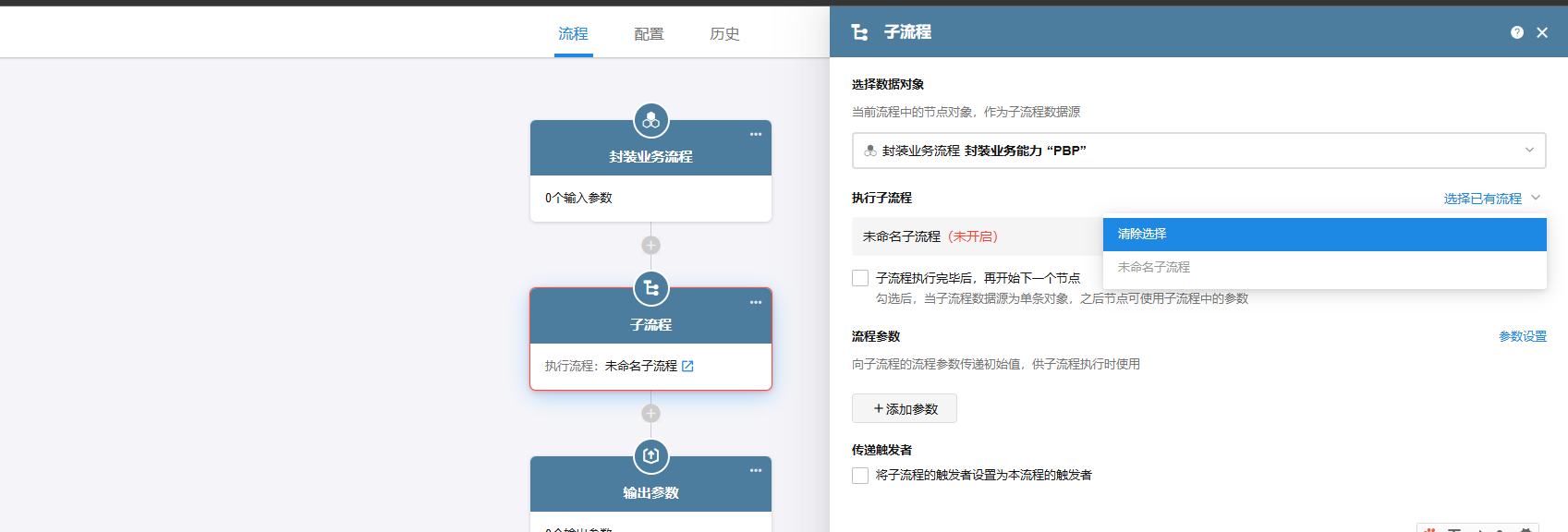Switch to the 配置 tab
This screenshot has width=1568, height=532.
(649, 34)
